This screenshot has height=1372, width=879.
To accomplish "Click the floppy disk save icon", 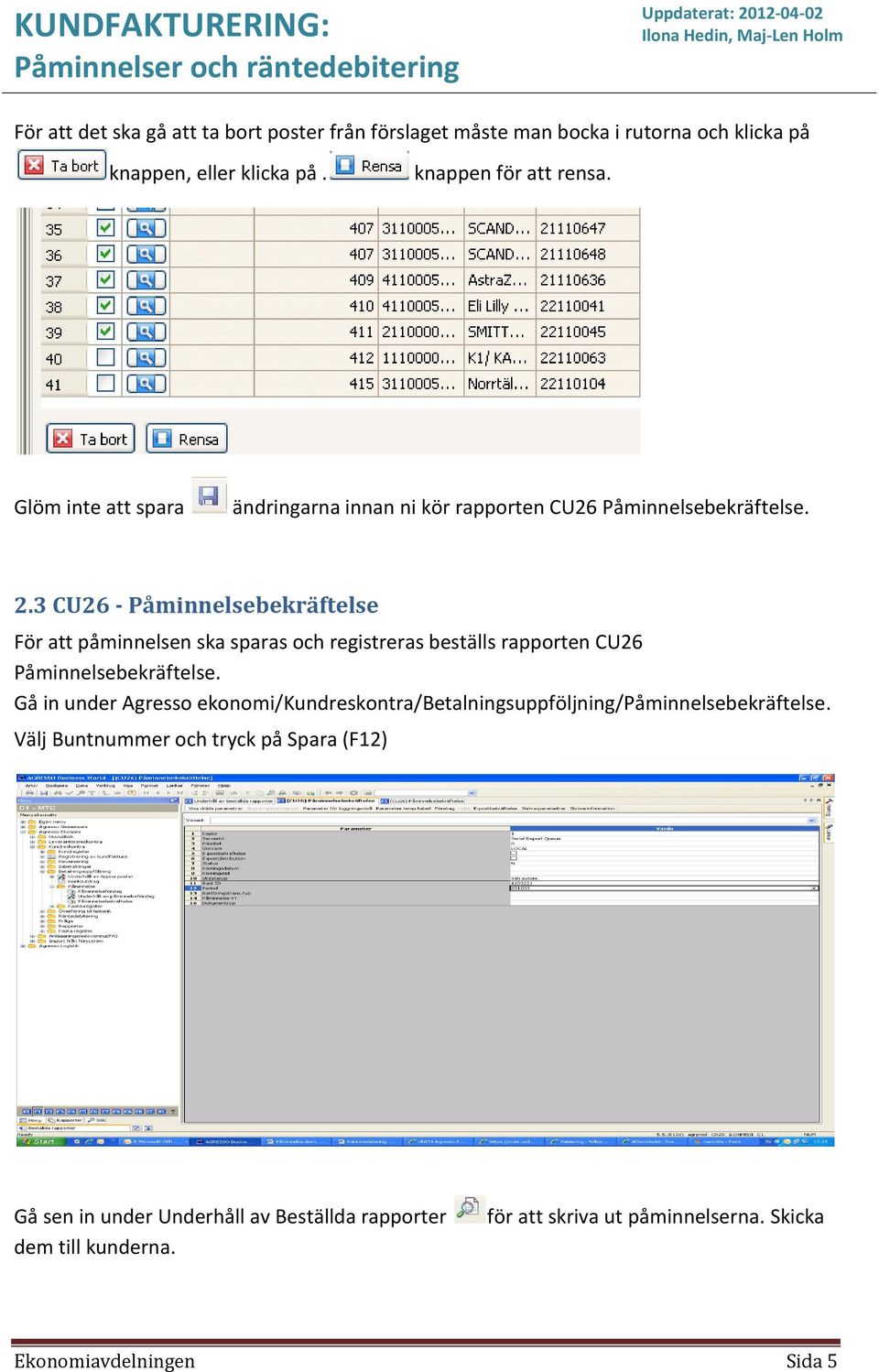I will pos(209,495).
